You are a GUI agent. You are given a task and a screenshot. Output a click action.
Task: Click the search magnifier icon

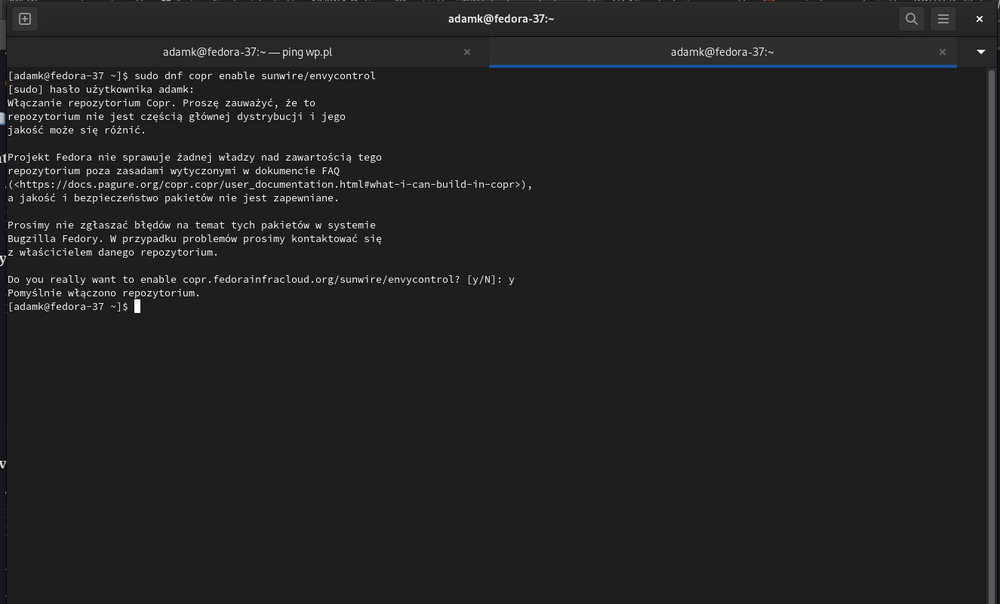(x=911, y=19)
